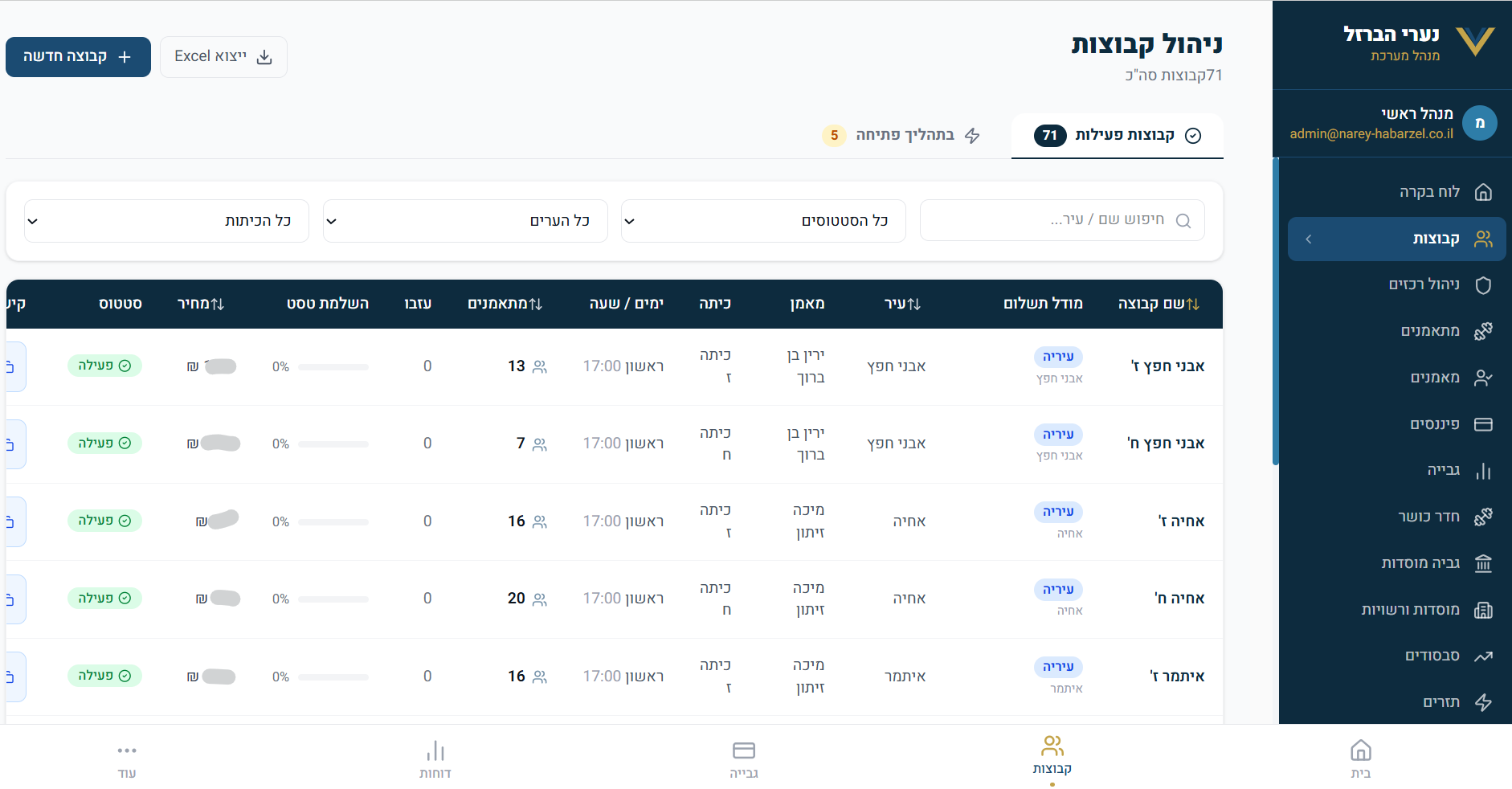This screenshot has height=789, width=1512.
Task: Sort by מתאמנים column header
Action: click(x=505, y=304)
